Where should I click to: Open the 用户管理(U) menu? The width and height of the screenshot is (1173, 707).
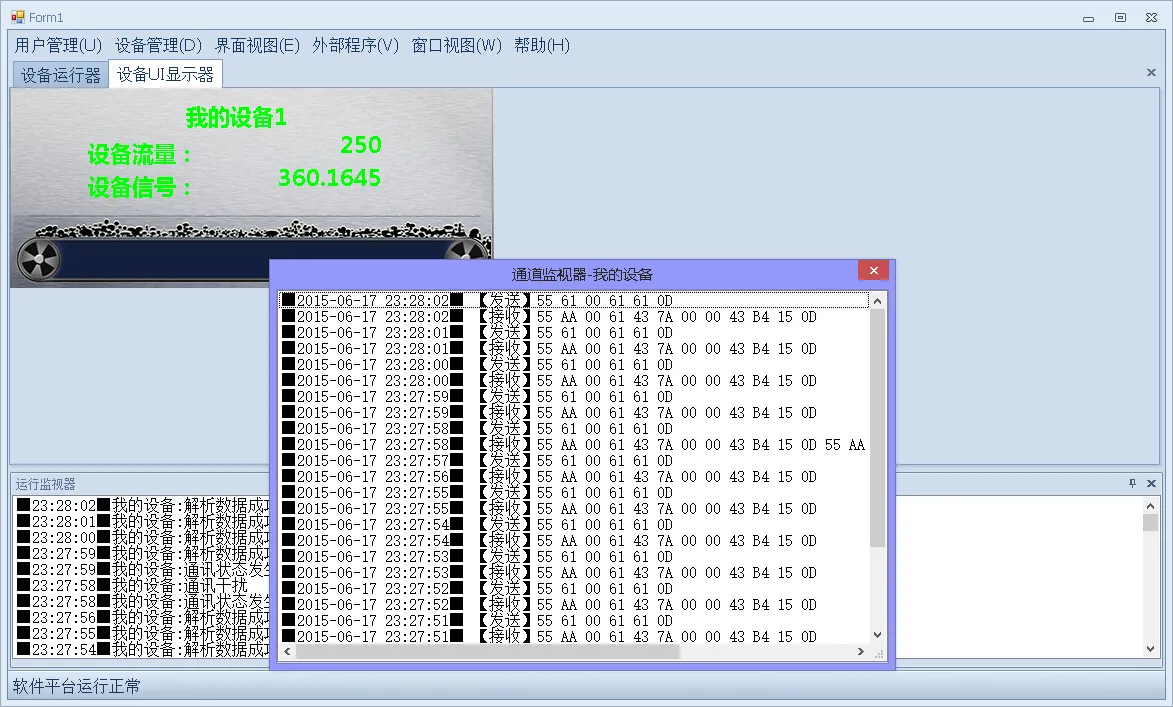[x=58, y=45]
